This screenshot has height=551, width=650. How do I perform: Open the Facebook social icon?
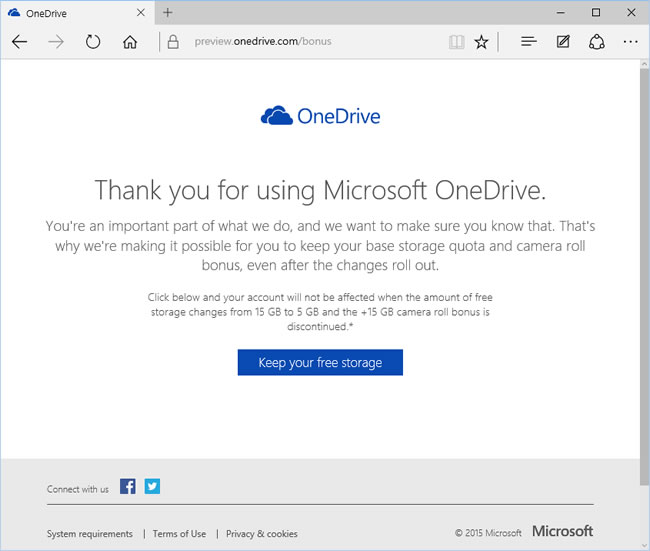pyautogui.click(x=128, y=487)
